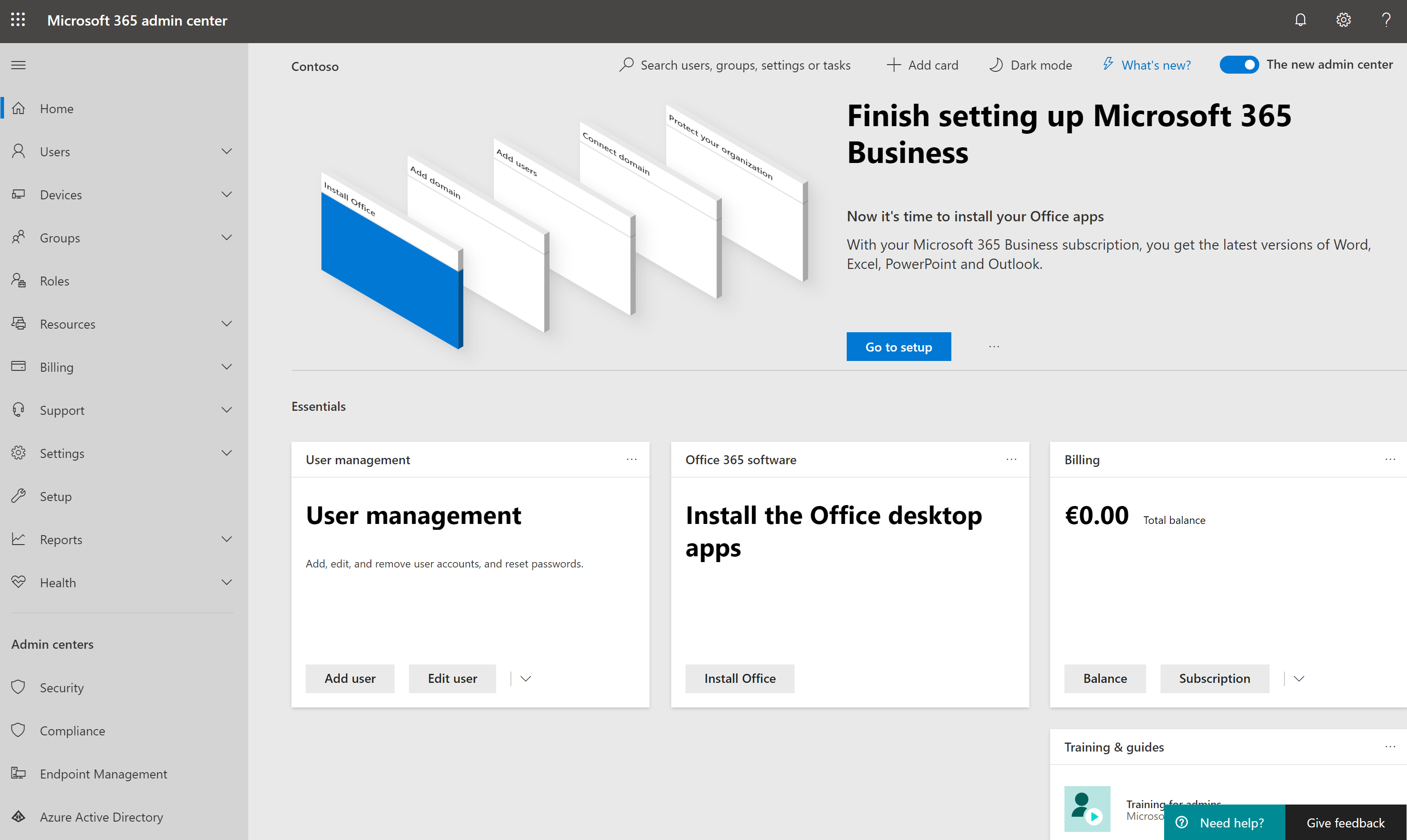Click the Support headset icon
The image size is (1407, 840).
click(x=18, y=409)
